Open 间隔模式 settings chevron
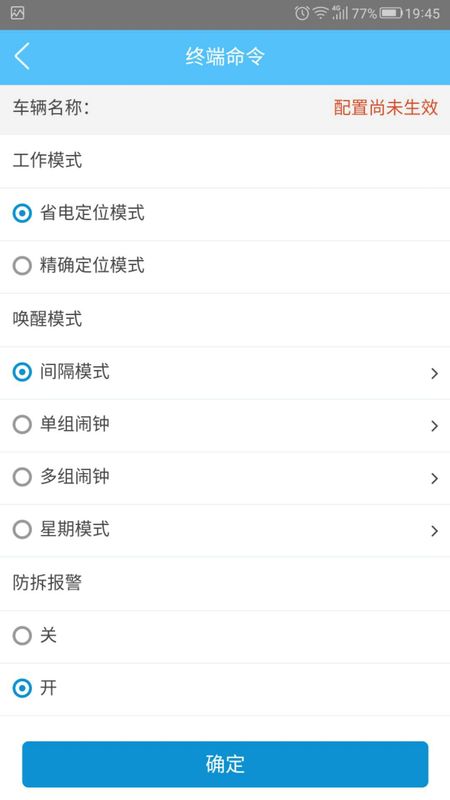The width and height of the screenshot is (450, 800). 434,373
